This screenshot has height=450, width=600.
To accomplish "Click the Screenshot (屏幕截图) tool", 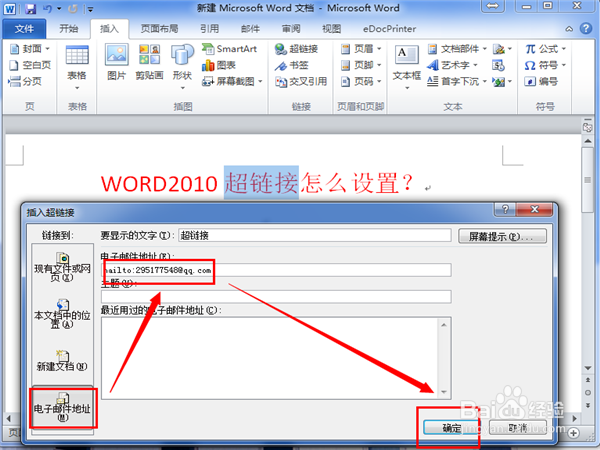I will (x=232, y=81).
